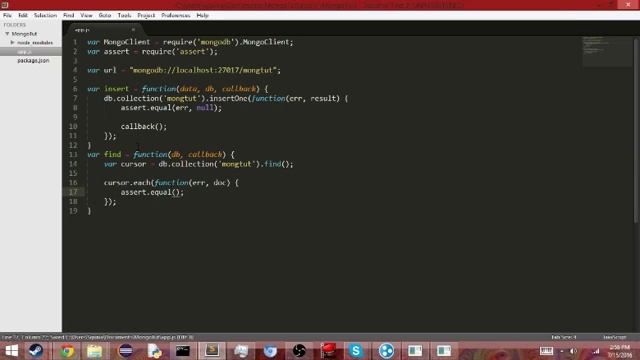Change Tab Size in status bar
The height and width of the screenshot is (360, 640).
[x=564, y=337]
